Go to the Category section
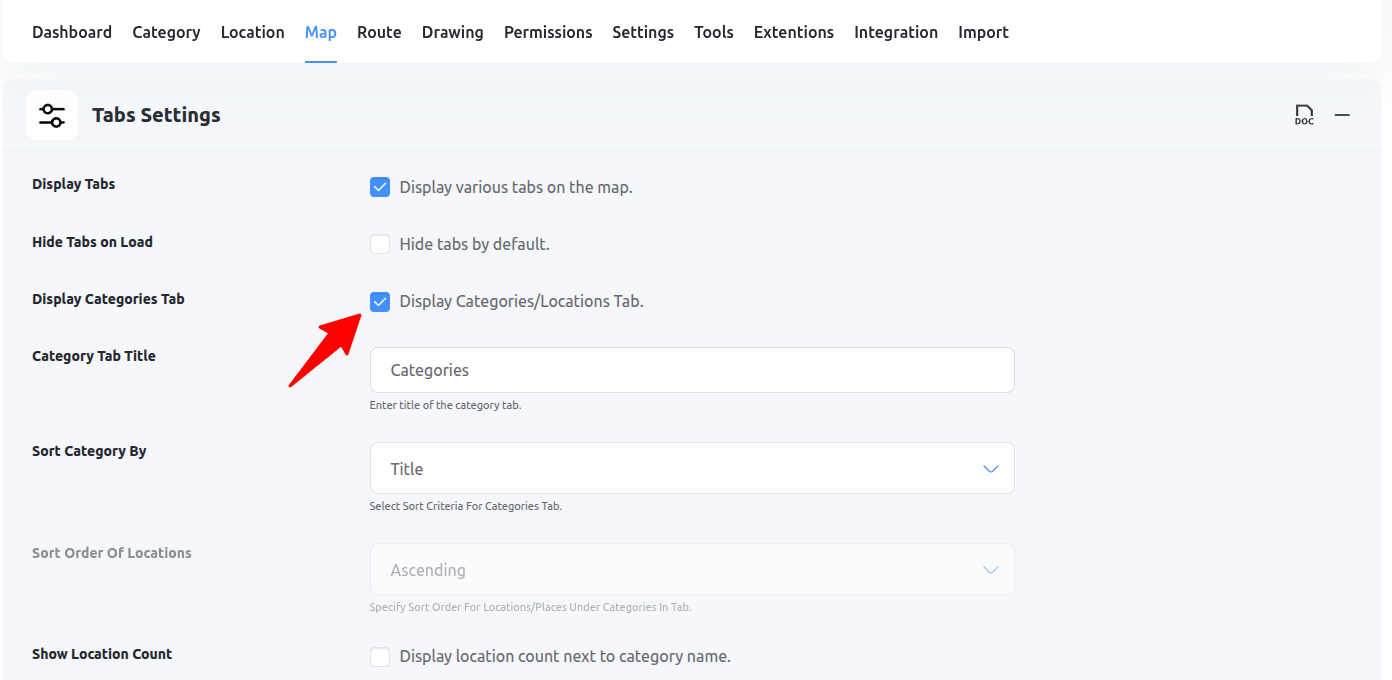 pyautogui.click(x=166, y=31)
